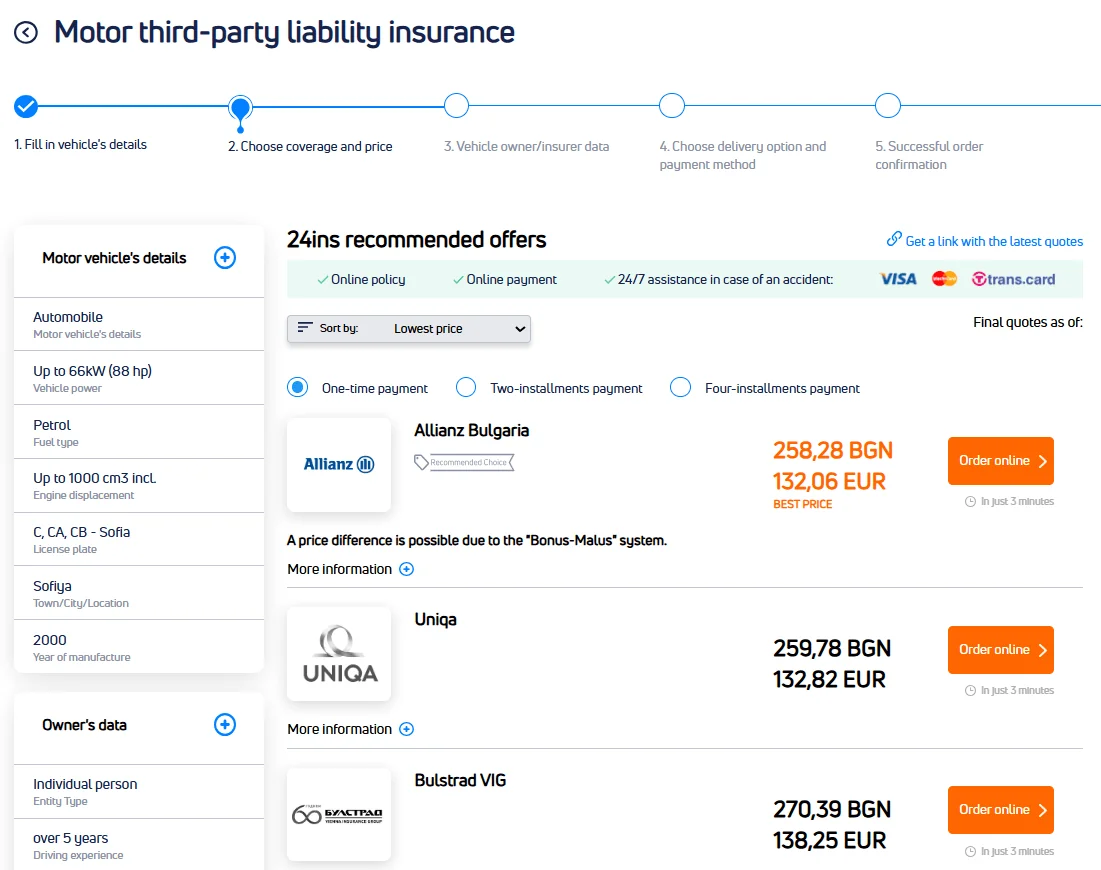This screenshot has width=1101, height=870.
Task: Select One-time payment option
Action: point(297,387)
